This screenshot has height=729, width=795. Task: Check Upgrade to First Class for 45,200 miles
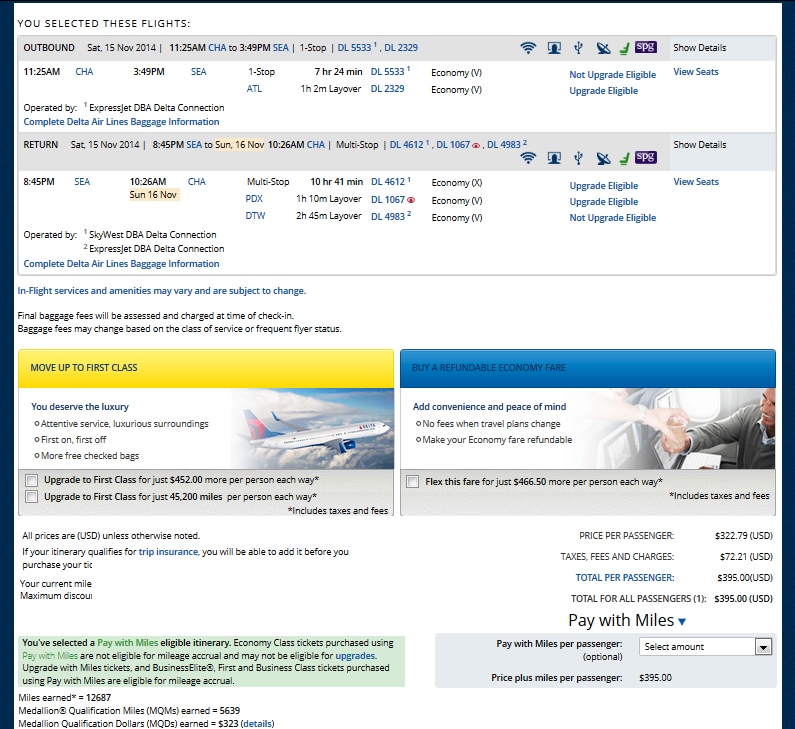pos(33,496)
